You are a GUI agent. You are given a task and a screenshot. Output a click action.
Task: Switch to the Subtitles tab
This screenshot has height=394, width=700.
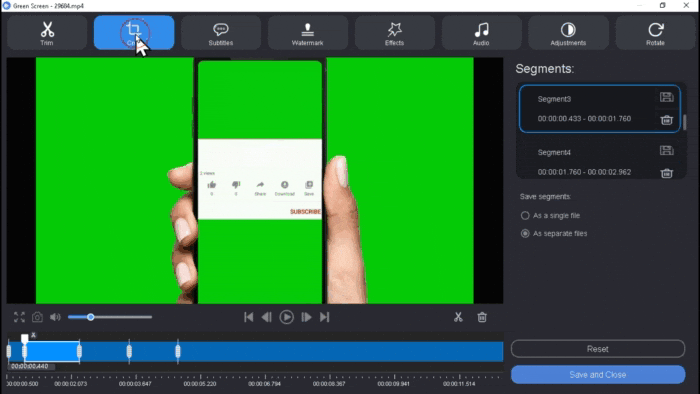click(x=221, y=33)
